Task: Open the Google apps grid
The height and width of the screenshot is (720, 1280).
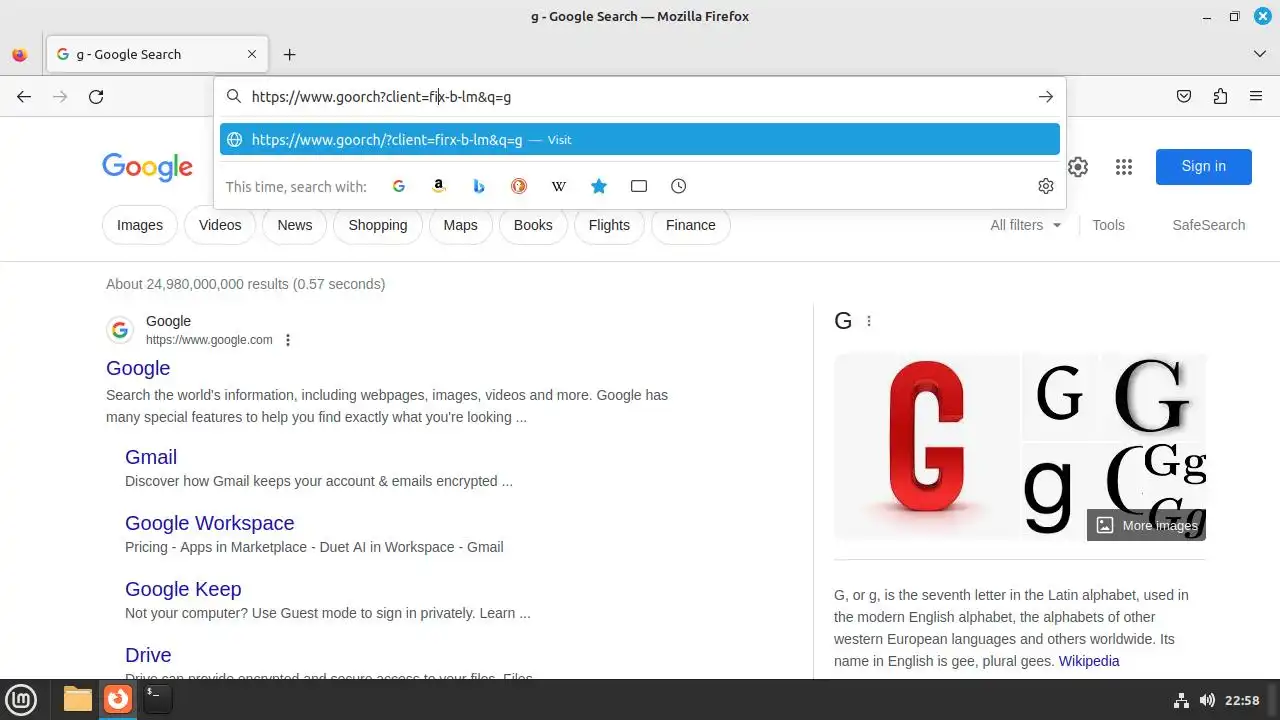Action: pos(1124,167)
